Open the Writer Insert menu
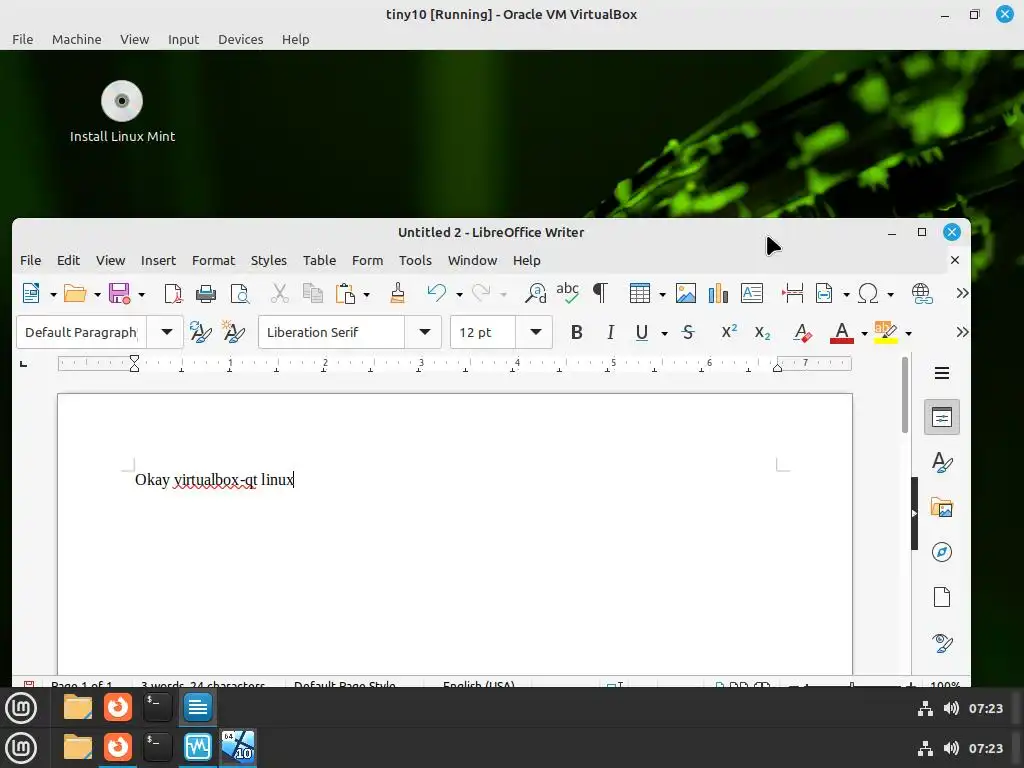This screenshot has width=1024, height=768. (x=158, y=260)
